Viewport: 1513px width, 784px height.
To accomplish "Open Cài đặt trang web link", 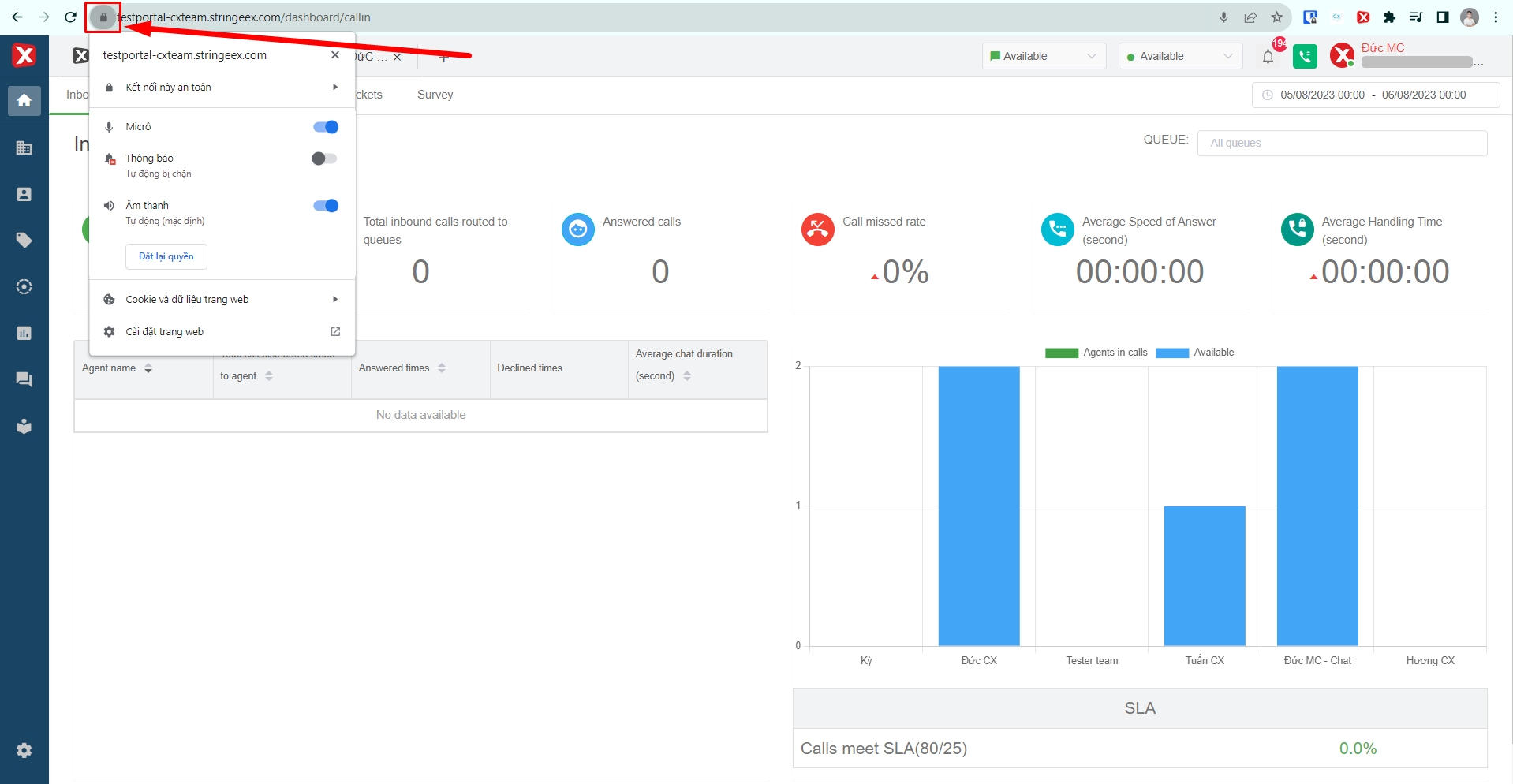I will click(x=222, y=332).
